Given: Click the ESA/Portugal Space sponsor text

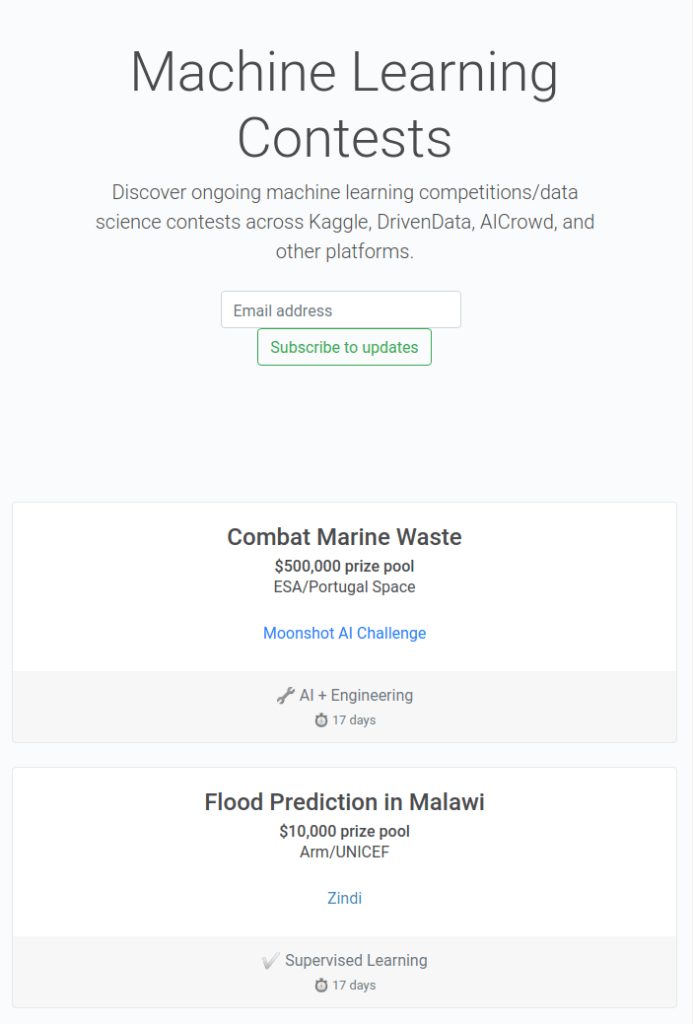Looking at the screenshot, I should (344, 587).
